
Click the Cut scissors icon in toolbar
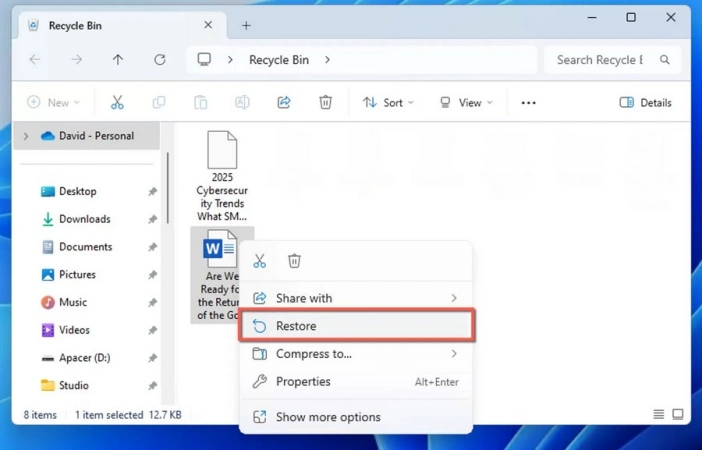coord(117,102)
